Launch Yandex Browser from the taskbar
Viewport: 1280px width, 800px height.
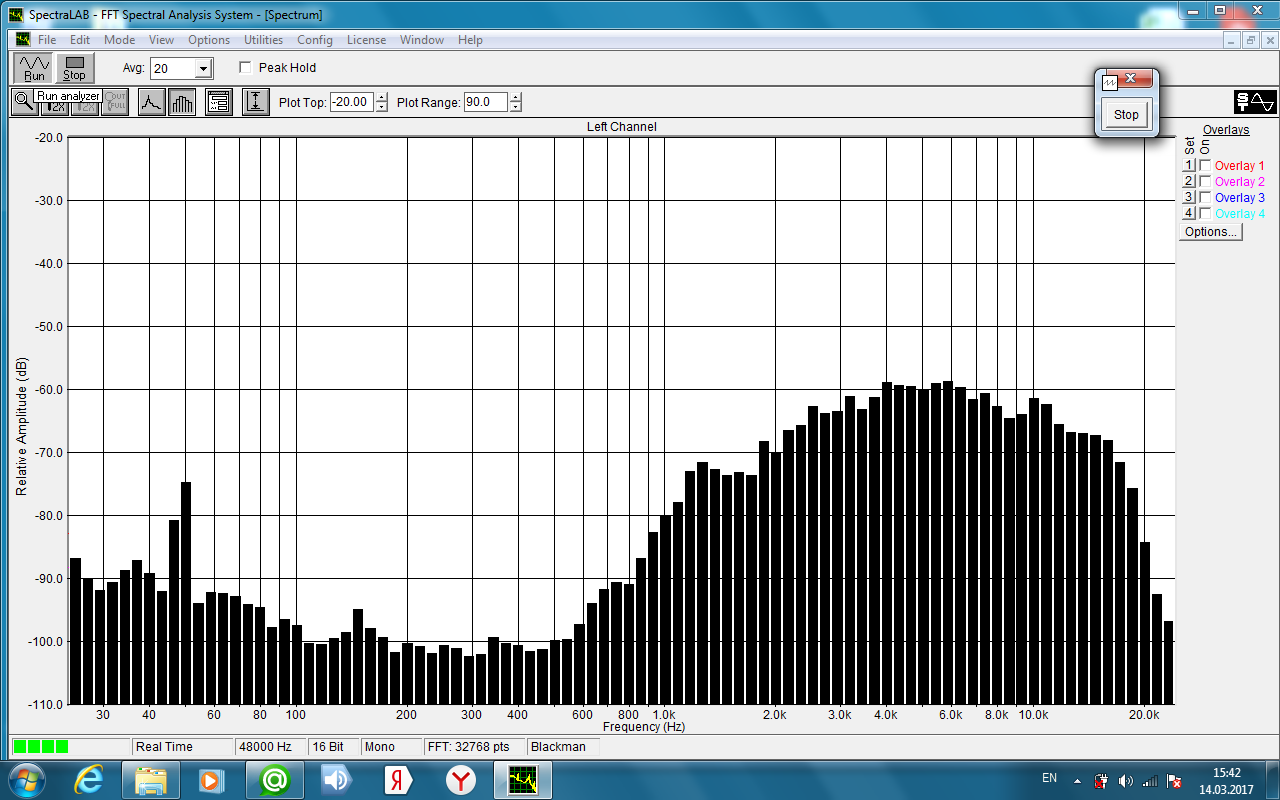coord(460,780)
